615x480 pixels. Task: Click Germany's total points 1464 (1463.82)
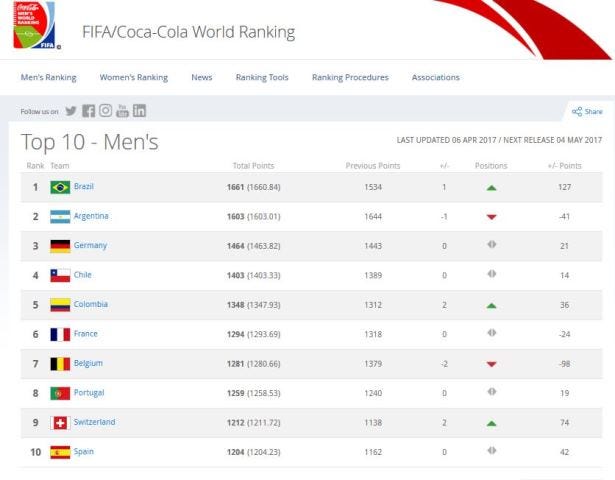point(253,246)
